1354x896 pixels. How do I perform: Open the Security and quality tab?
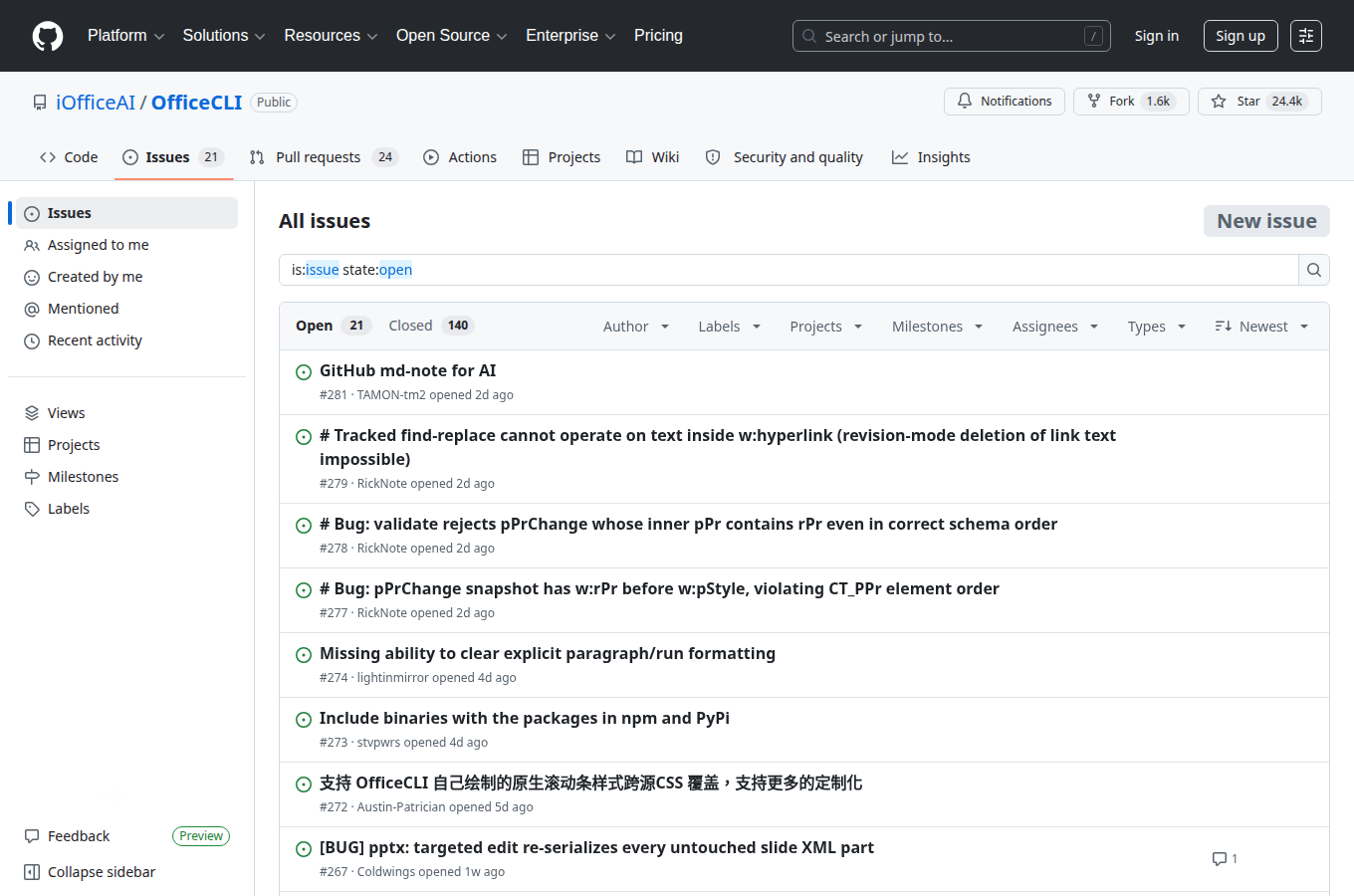tap(785, 157)
